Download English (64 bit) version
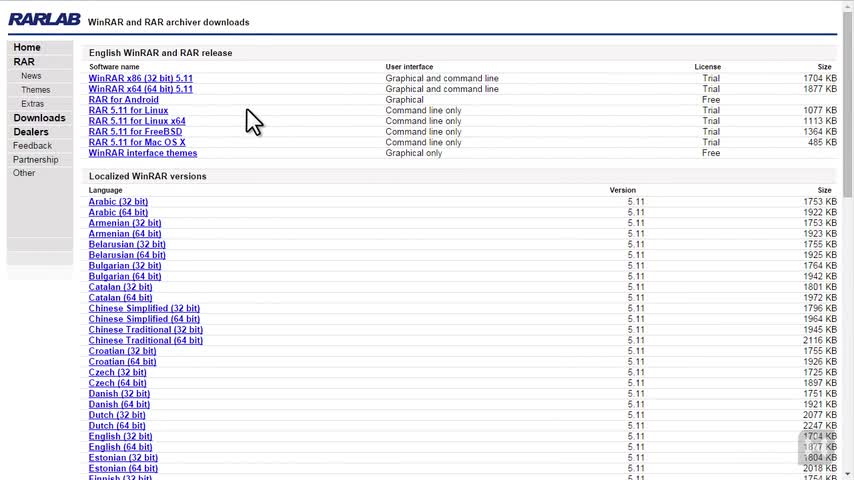The width and height of the screenshot is (854, 480). (x=120, y=447)
